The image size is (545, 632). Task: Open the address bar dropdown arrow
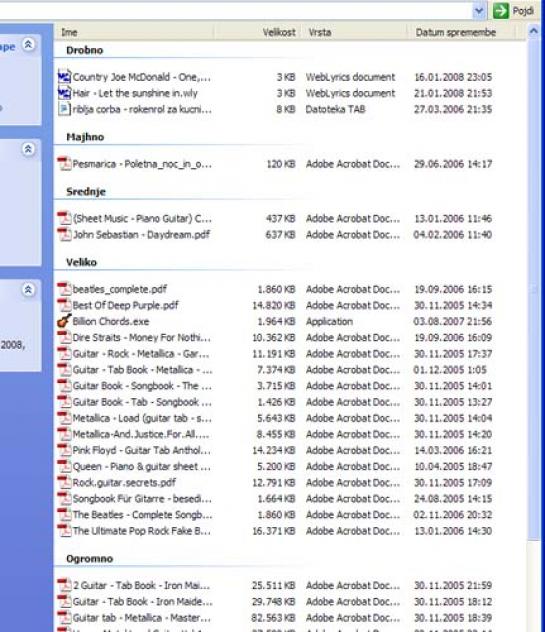pyautogui.click(x=479, y=10)
